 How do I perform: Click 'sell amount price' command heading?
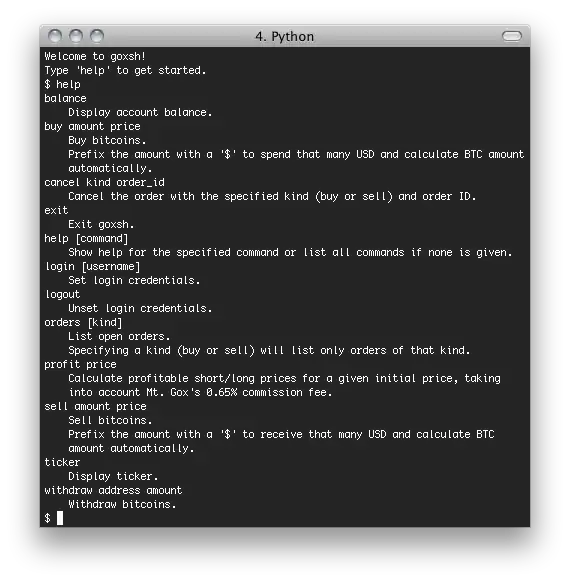95,406
